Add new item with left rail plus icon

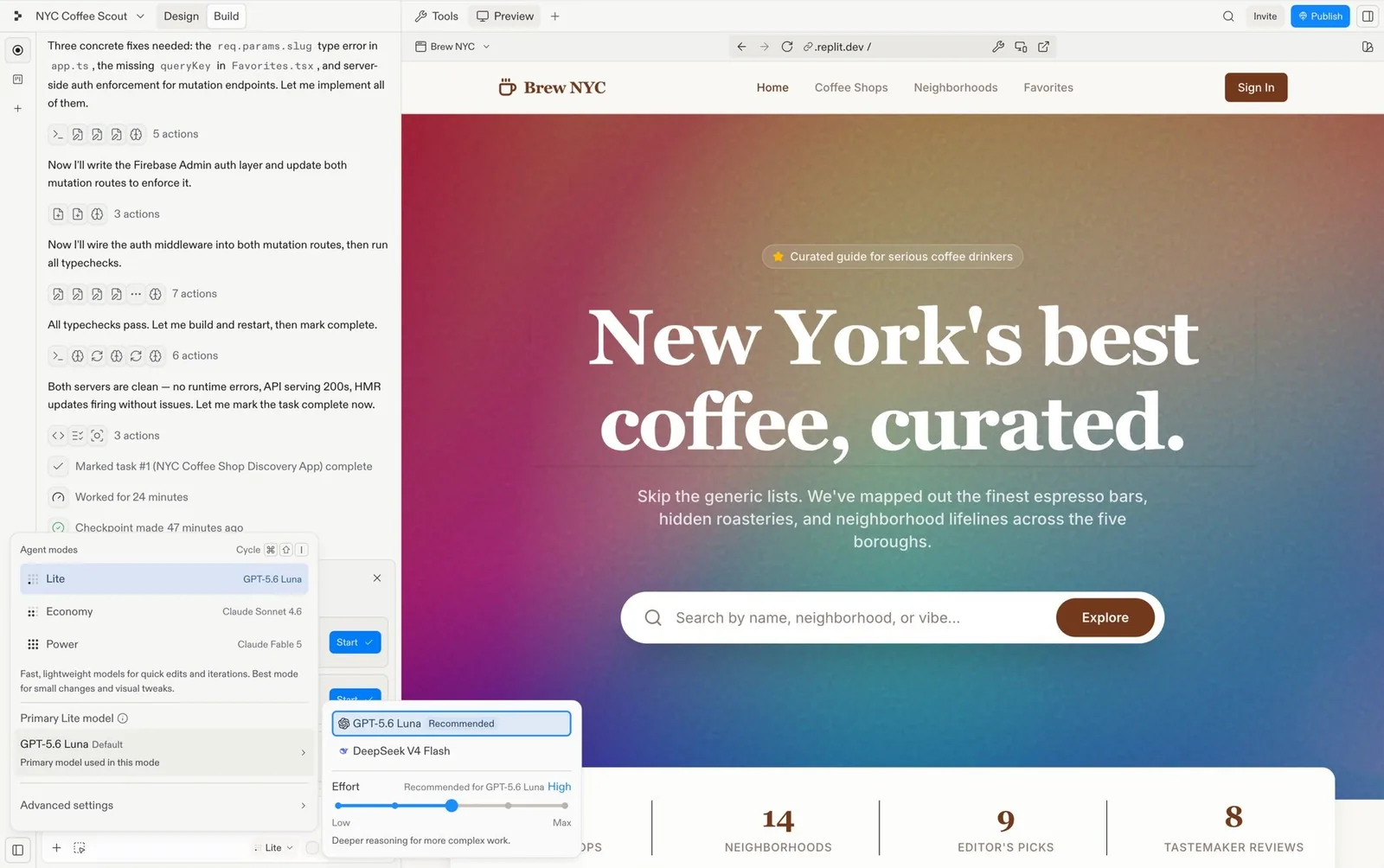pos(17,108)
